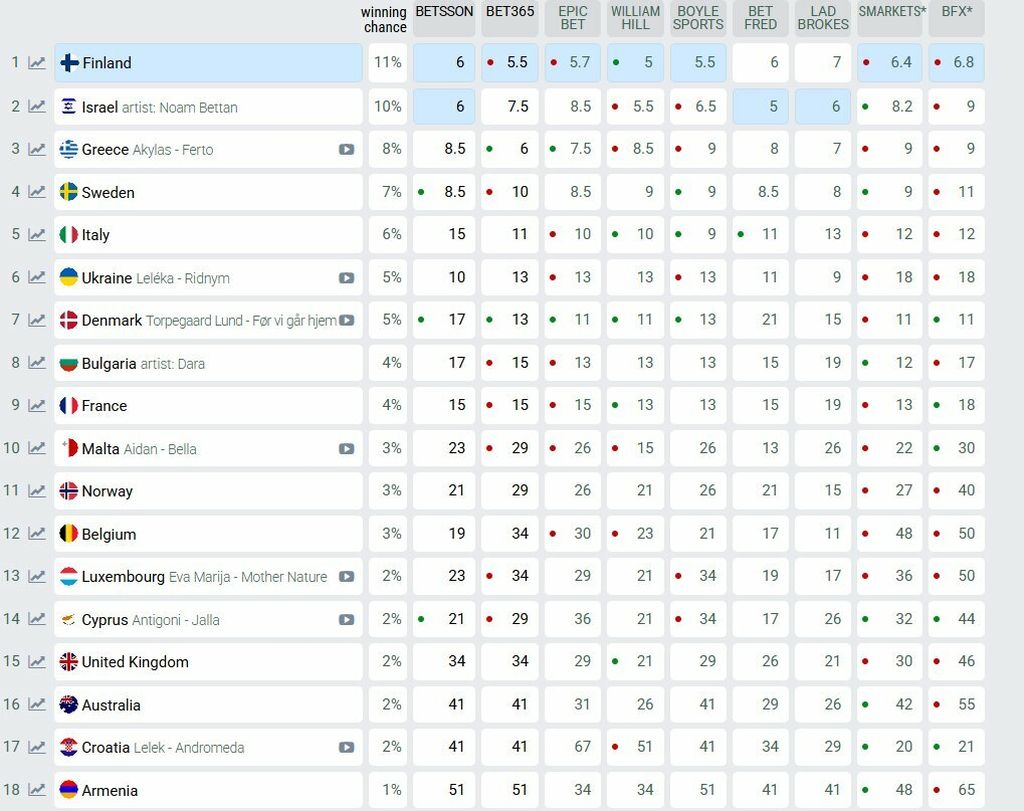
Task: Open the WILLIAM HILL column header
Action: pos(636,18)
